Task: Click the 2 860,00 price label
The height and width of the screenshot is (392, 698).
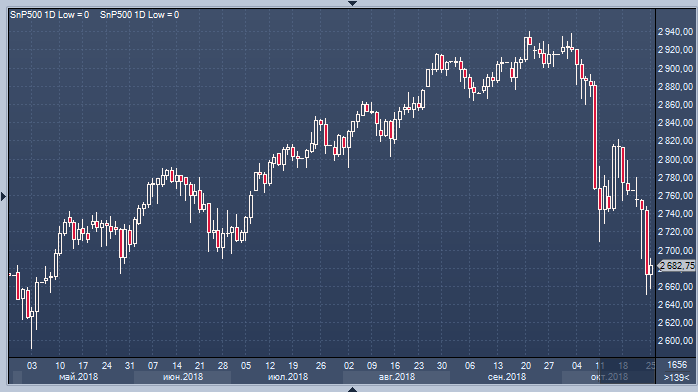Action: (675, 105)
